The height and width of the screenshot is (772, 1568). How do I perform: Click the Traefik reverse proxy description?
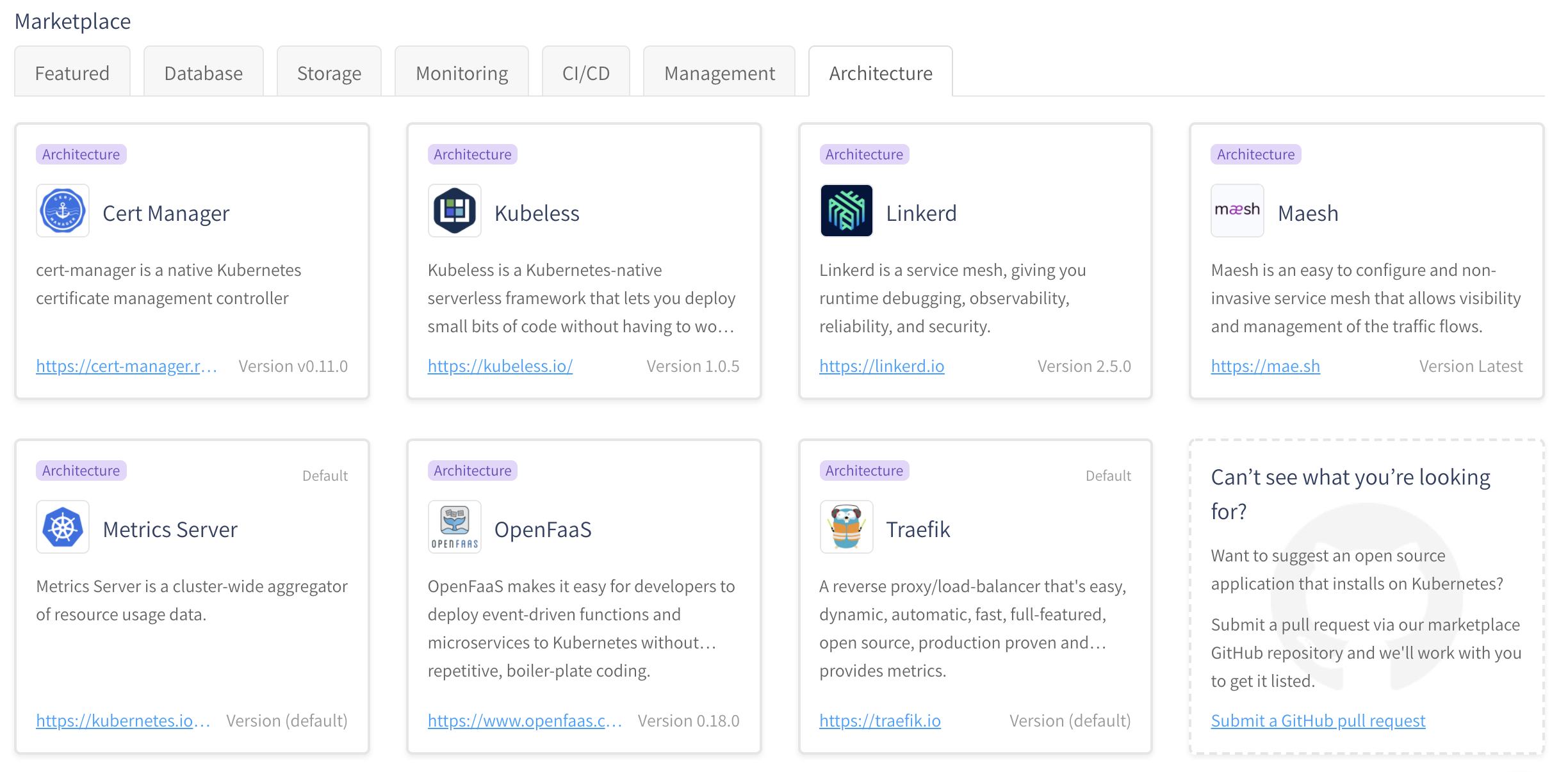(972, 629)
